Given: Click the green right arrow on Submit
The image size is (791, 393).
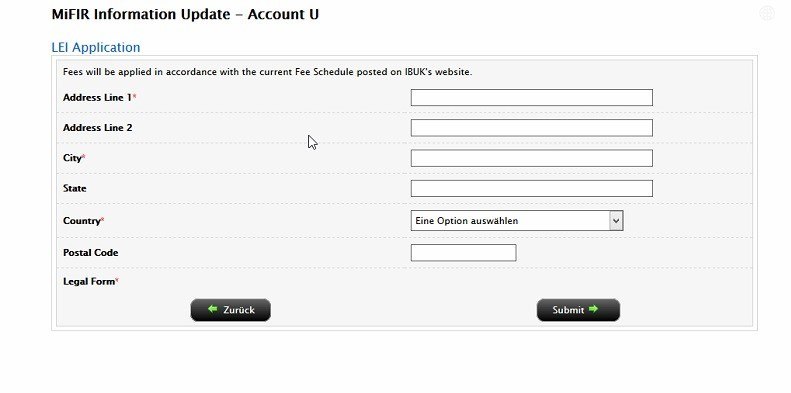Looking at the screenshot, I should 593,309.
